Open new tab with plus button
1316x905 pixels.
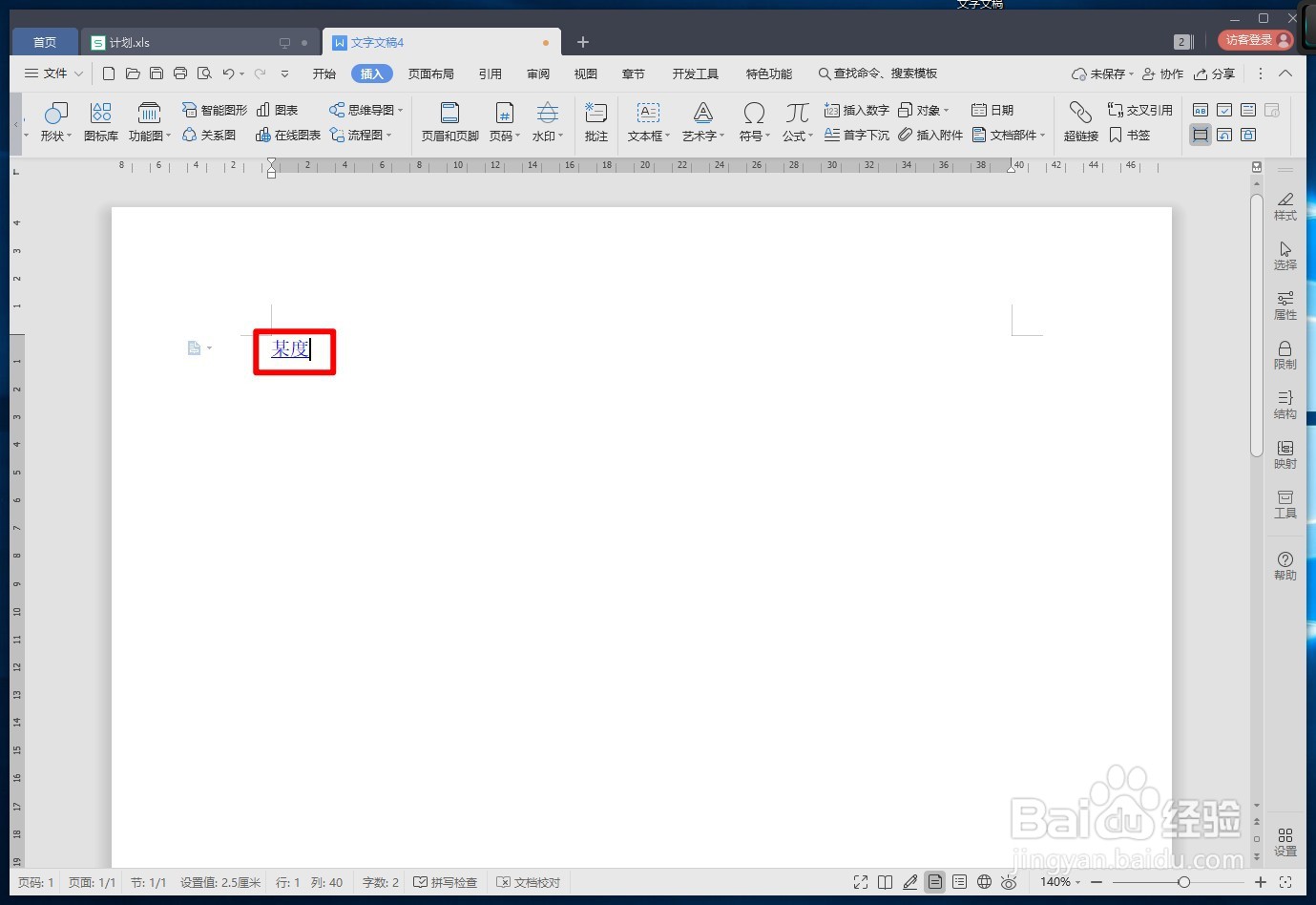coord(583,42)
